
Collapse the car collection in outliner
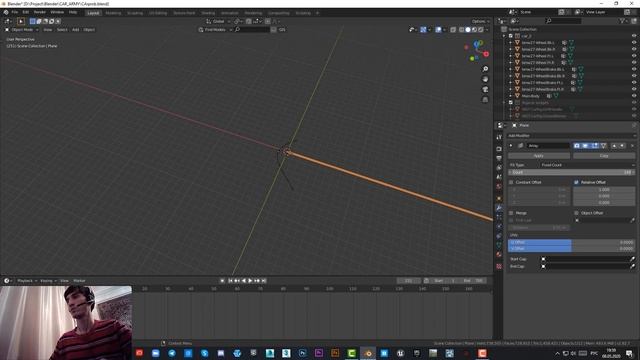[504, 36]
